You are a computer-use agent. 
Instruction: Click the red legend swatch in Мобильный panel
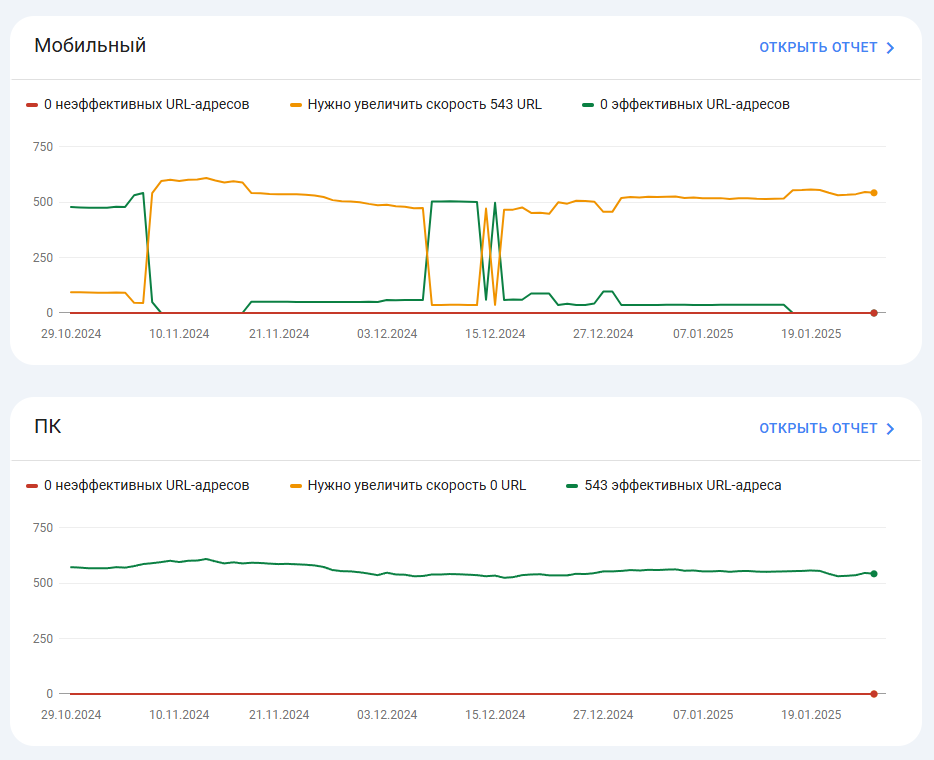[32, 104]
